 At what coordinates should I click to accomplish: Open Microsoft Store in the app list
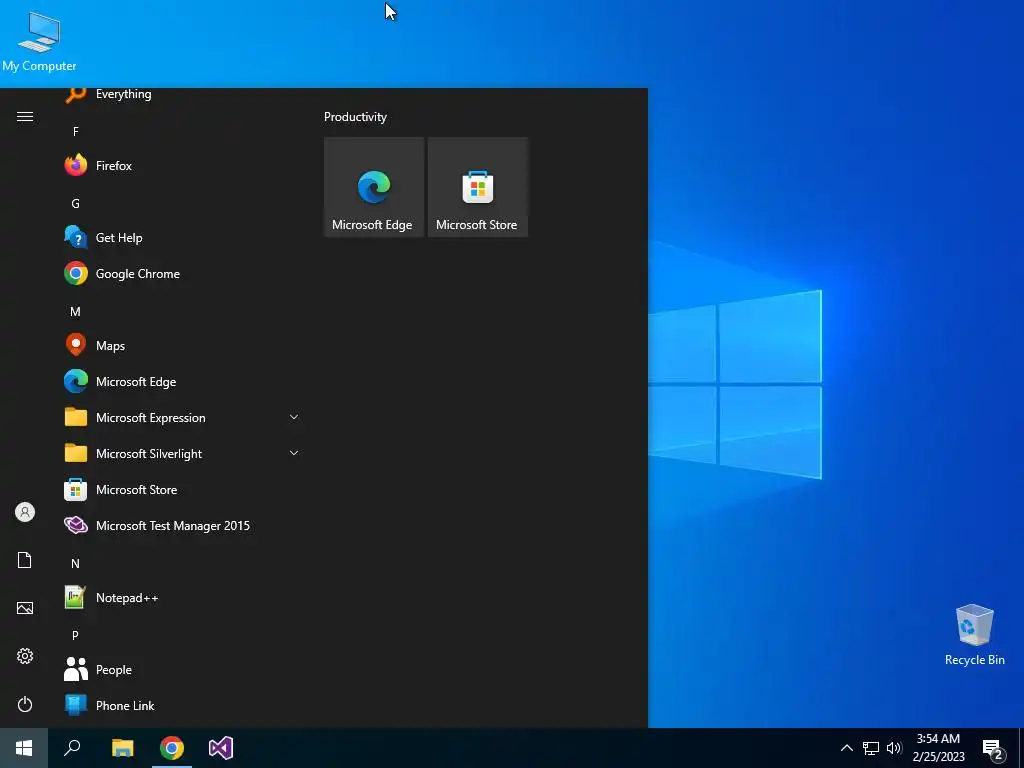coord(181,489)
